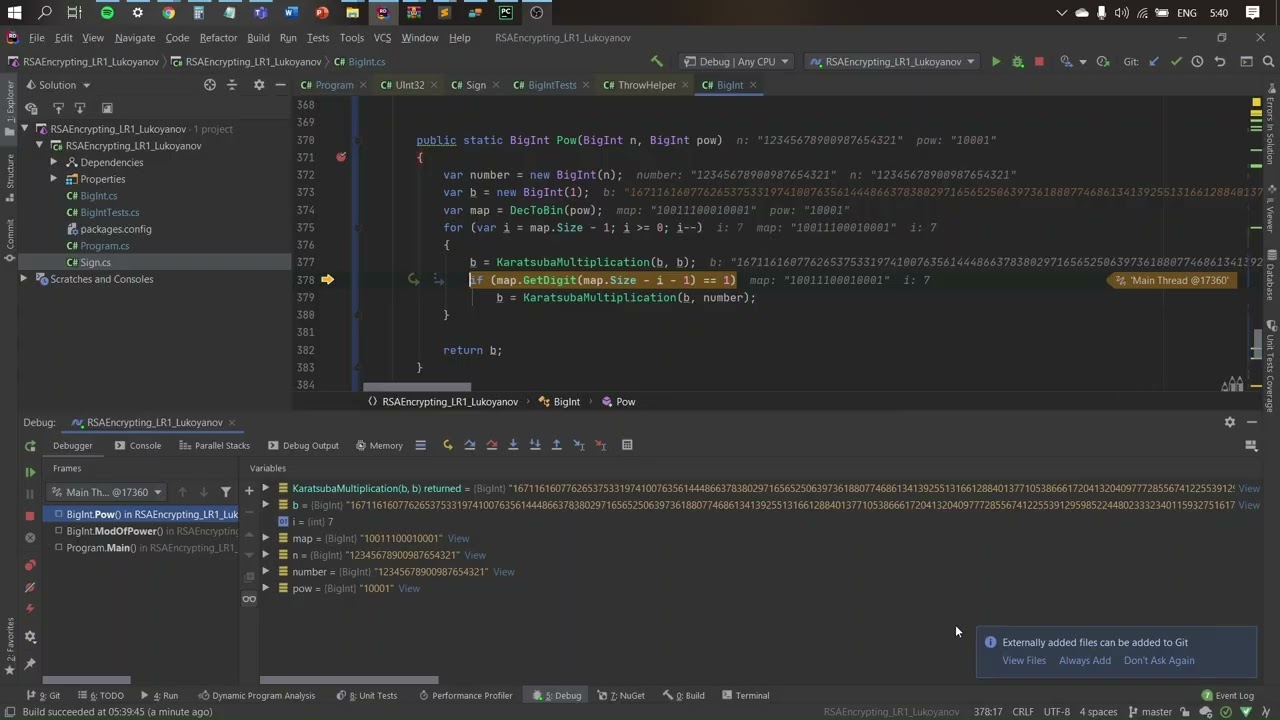Viewport: 1280px width, 720px height.
Task: Open Main Thread @17360 dropdown in Frames
Action: tap(106, 492)
